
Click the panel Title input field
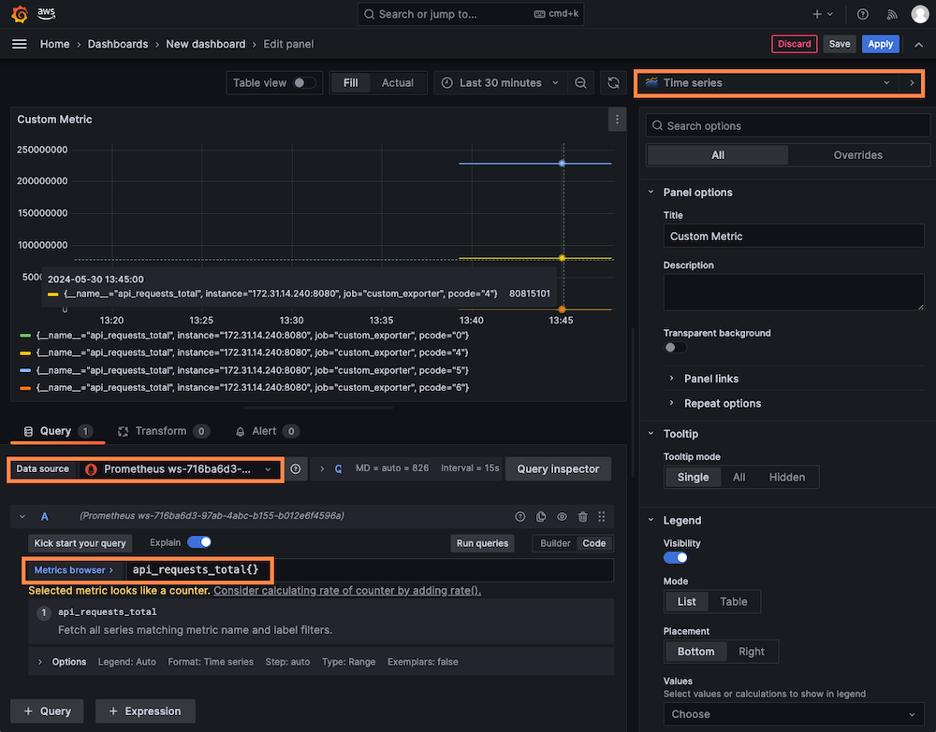tap(793, 236)
